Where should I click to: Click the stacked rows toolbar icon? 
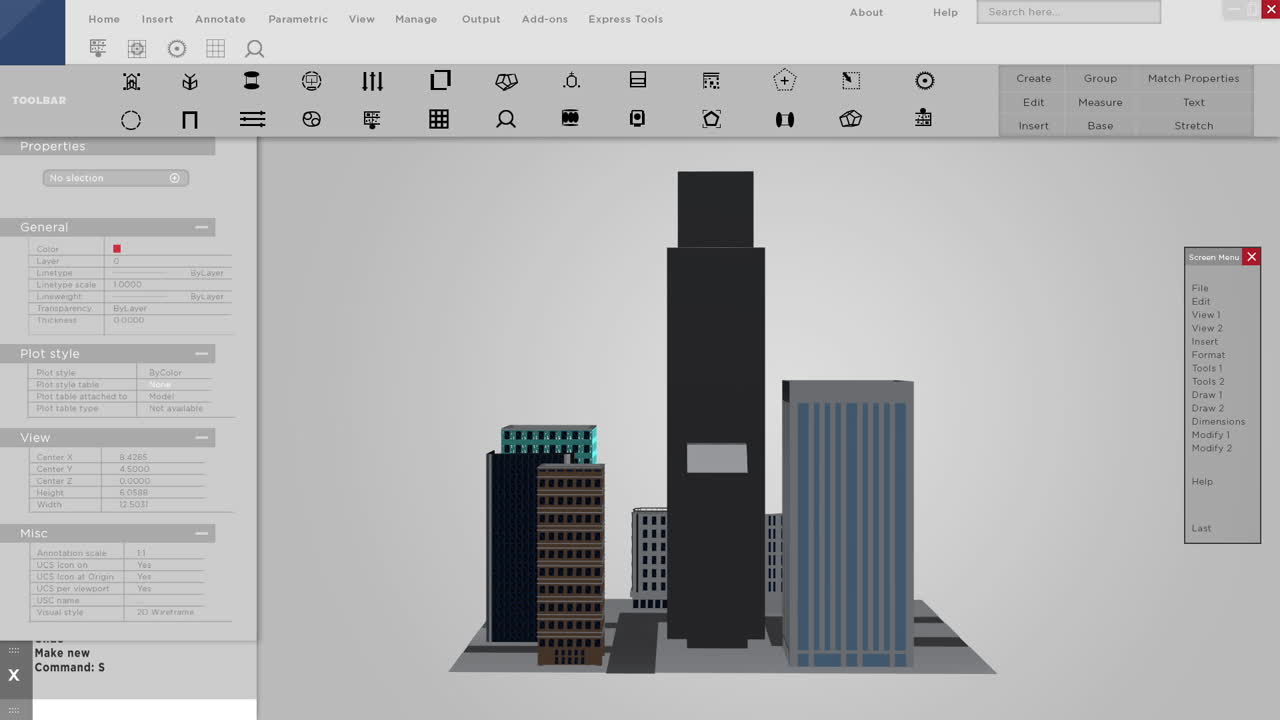point(638,80)
